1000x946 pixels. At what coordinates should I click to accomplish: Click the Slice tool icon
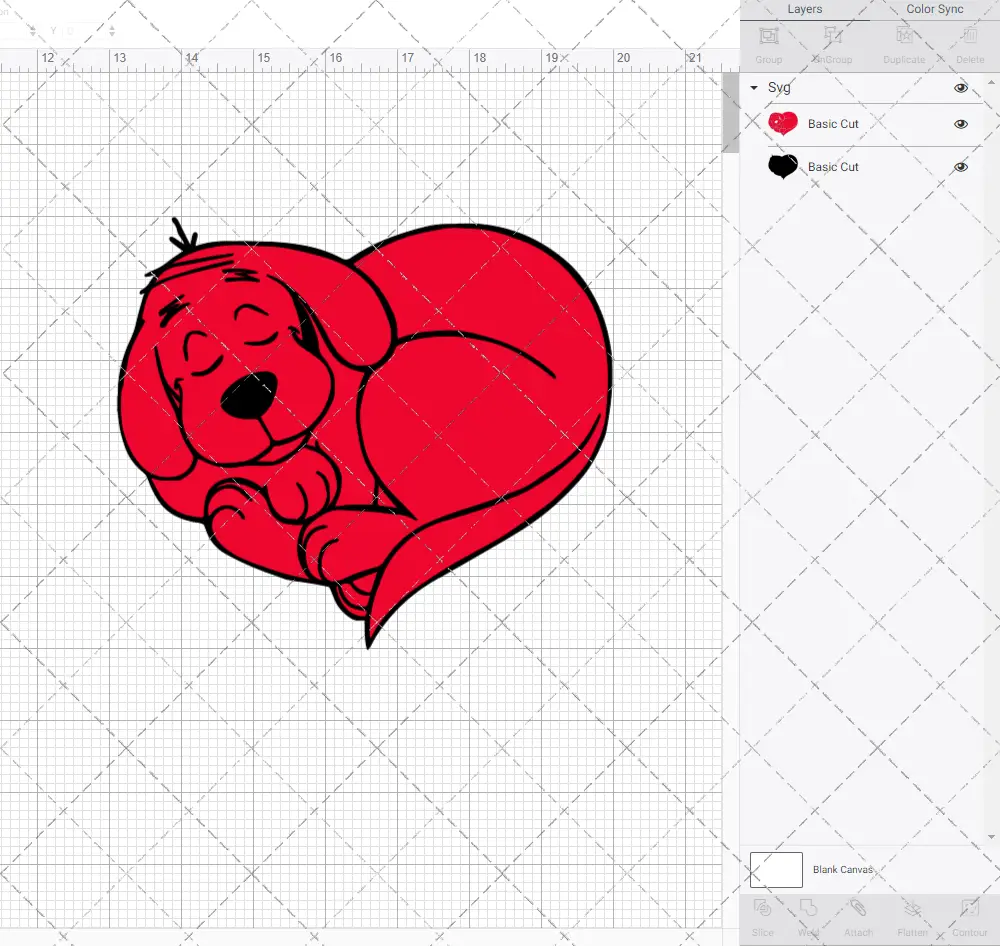click(x=762, y=908)
